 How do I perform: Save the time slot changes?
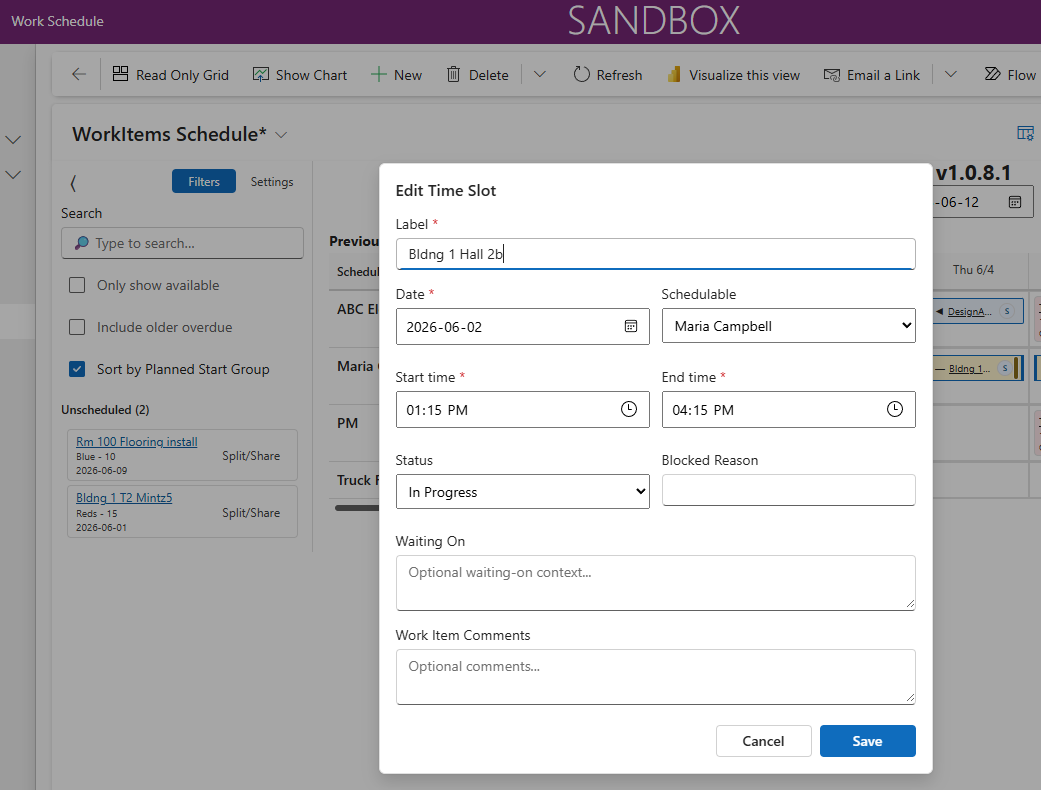coord(867,741)
